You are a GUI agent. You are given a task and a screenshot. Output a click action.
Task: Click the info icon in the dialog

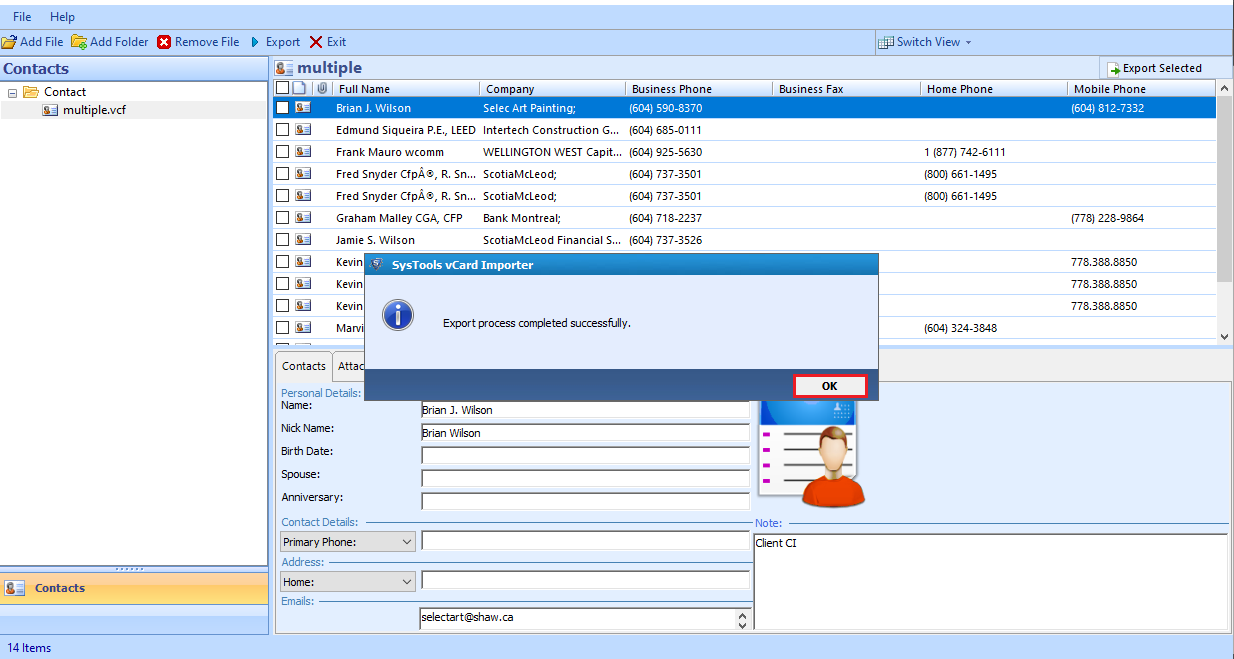[399, 315]
